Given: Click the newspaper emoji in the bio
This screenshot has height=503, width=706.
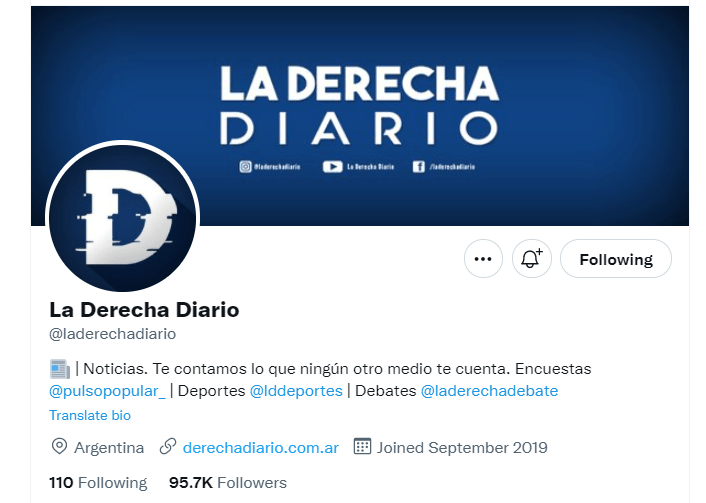Looking at the screenshot, I should [59, 369].
